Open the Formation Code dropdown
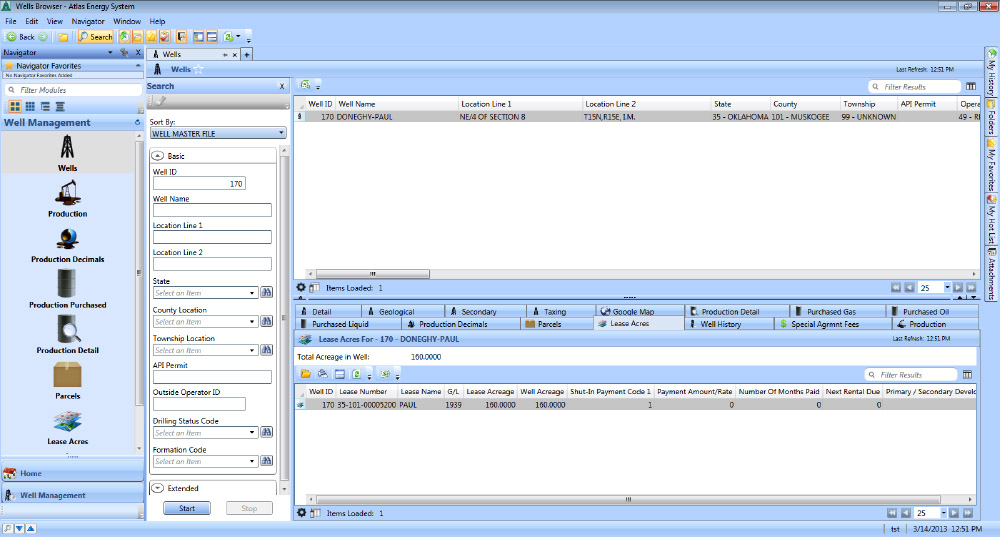Screen dimensions: 1000x537 pos(252,461)
